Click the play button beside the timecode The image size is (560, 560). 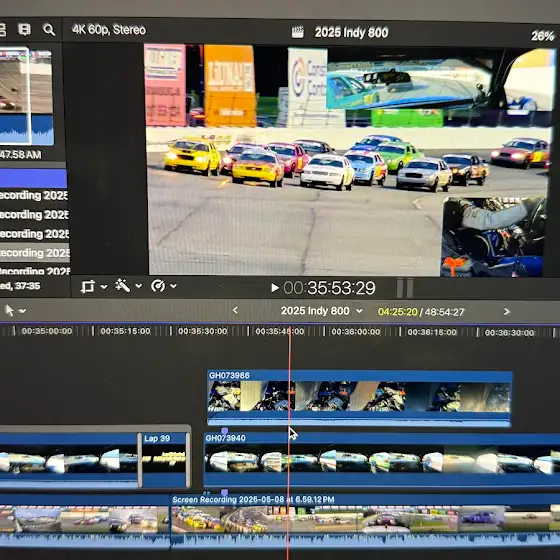click(274, 288)
